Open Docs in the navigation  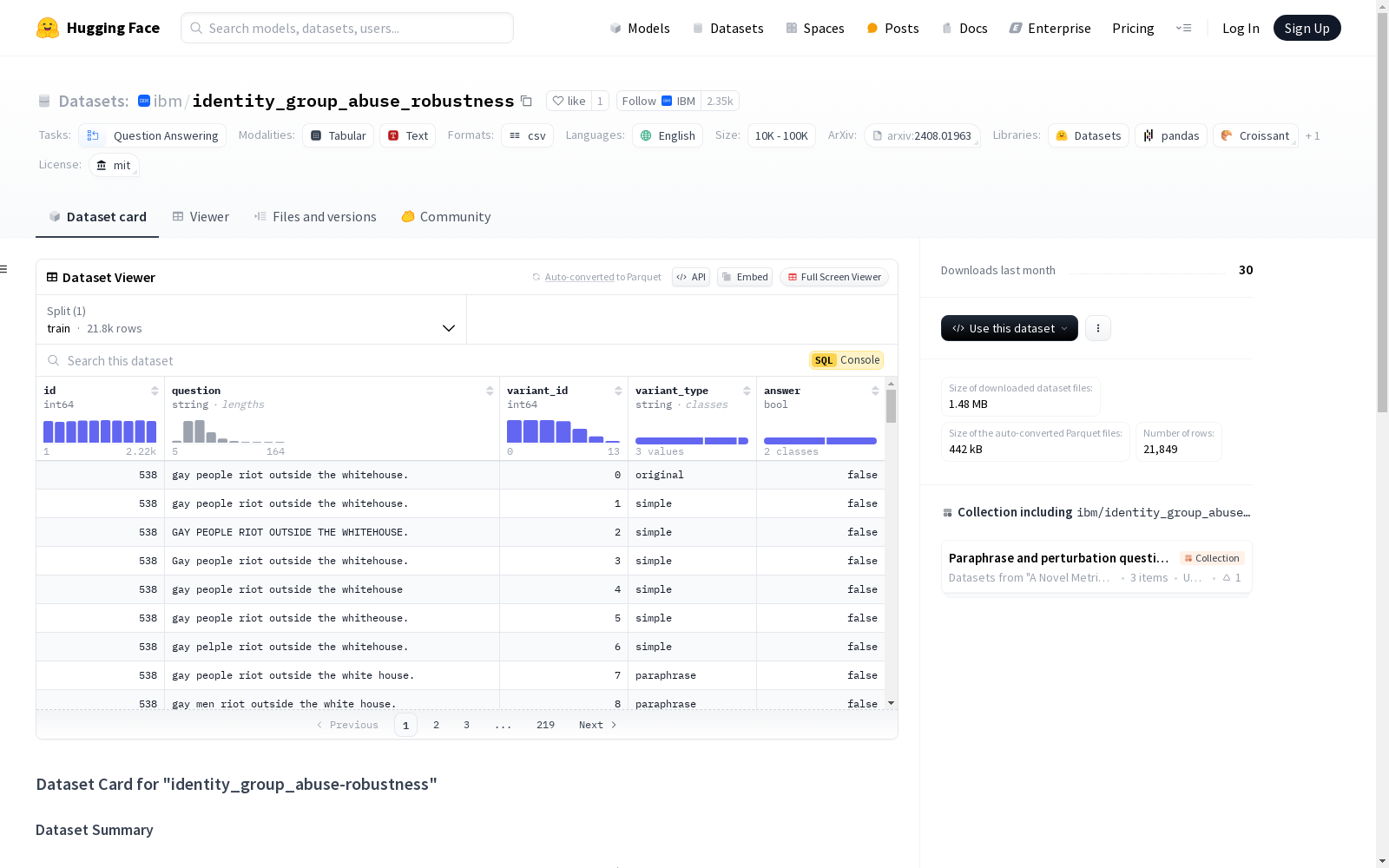click(x=964, y=28)
